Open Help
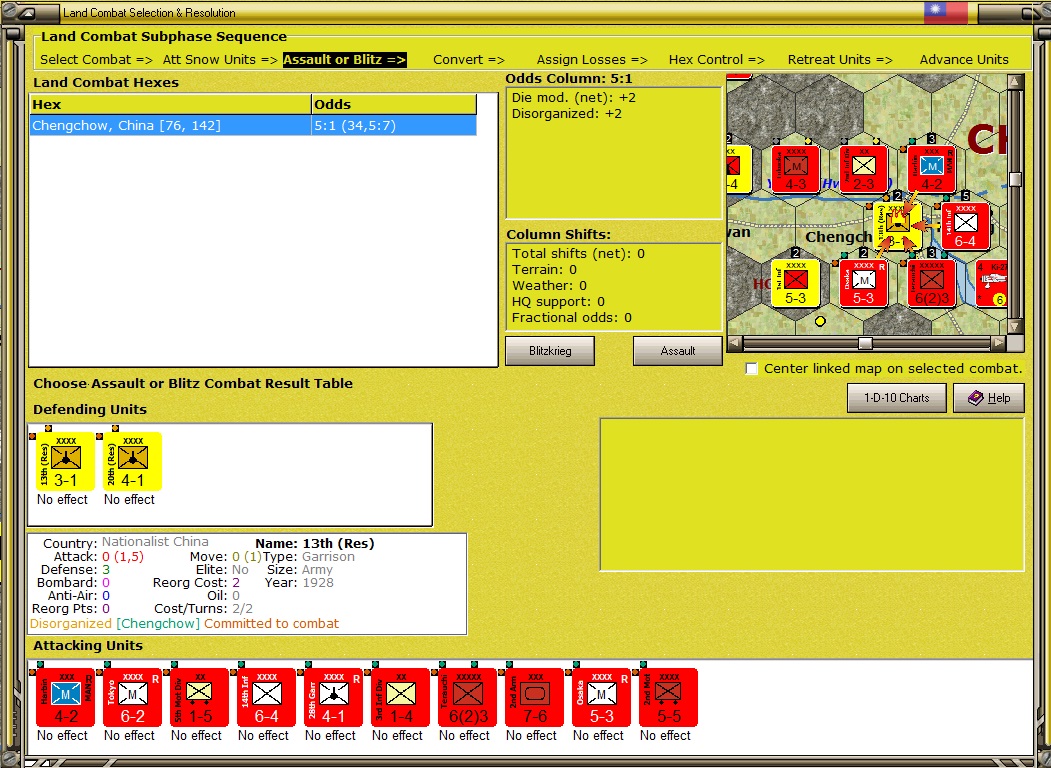This screenshot has width=1051, height=768. 989,398
